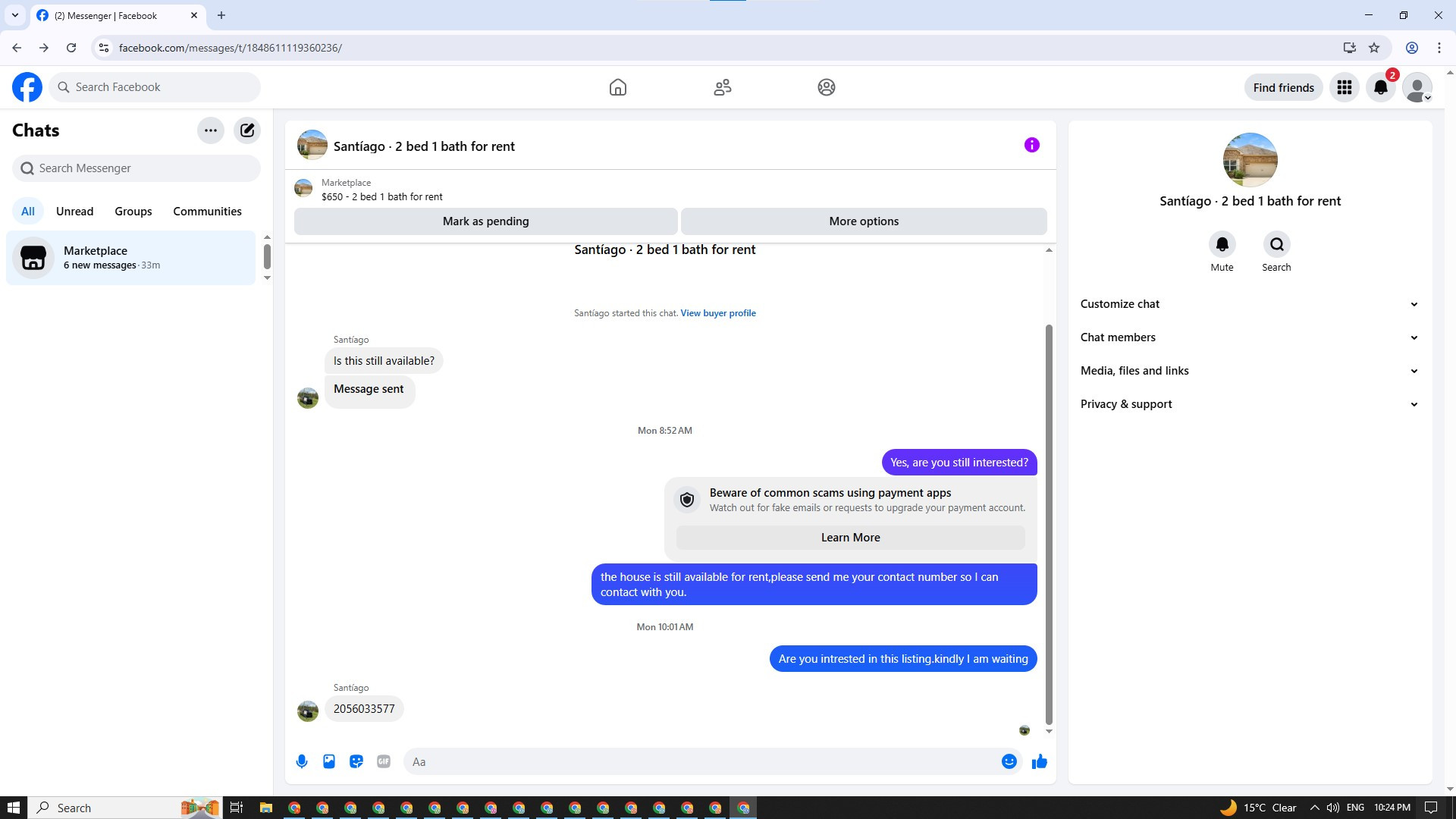The image size is (1456, 819).
Task: Open the notifications bell
Action: coord(1381,87)
